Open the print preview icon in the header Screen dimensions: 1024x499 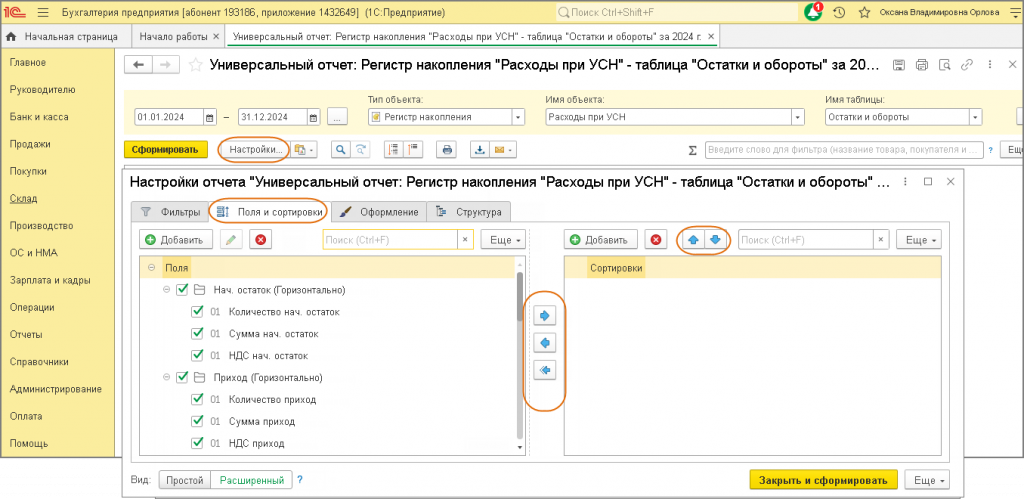(944, 65)
